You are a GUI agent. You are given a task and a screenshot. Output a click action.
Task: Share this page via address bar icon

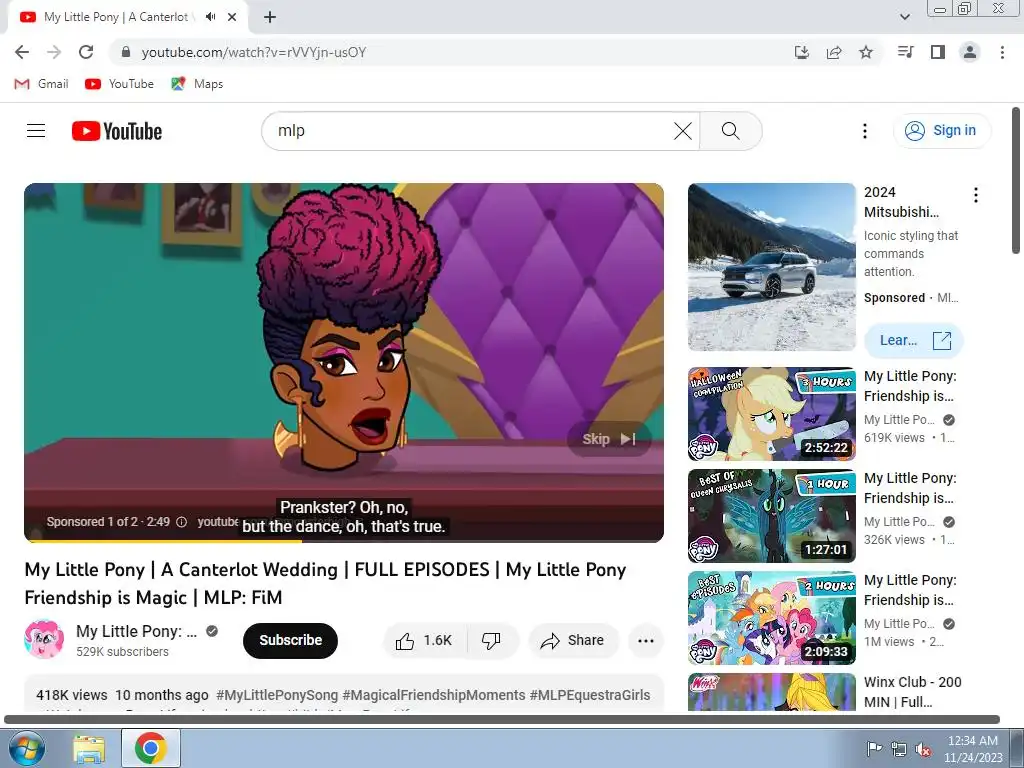point(834,52)
